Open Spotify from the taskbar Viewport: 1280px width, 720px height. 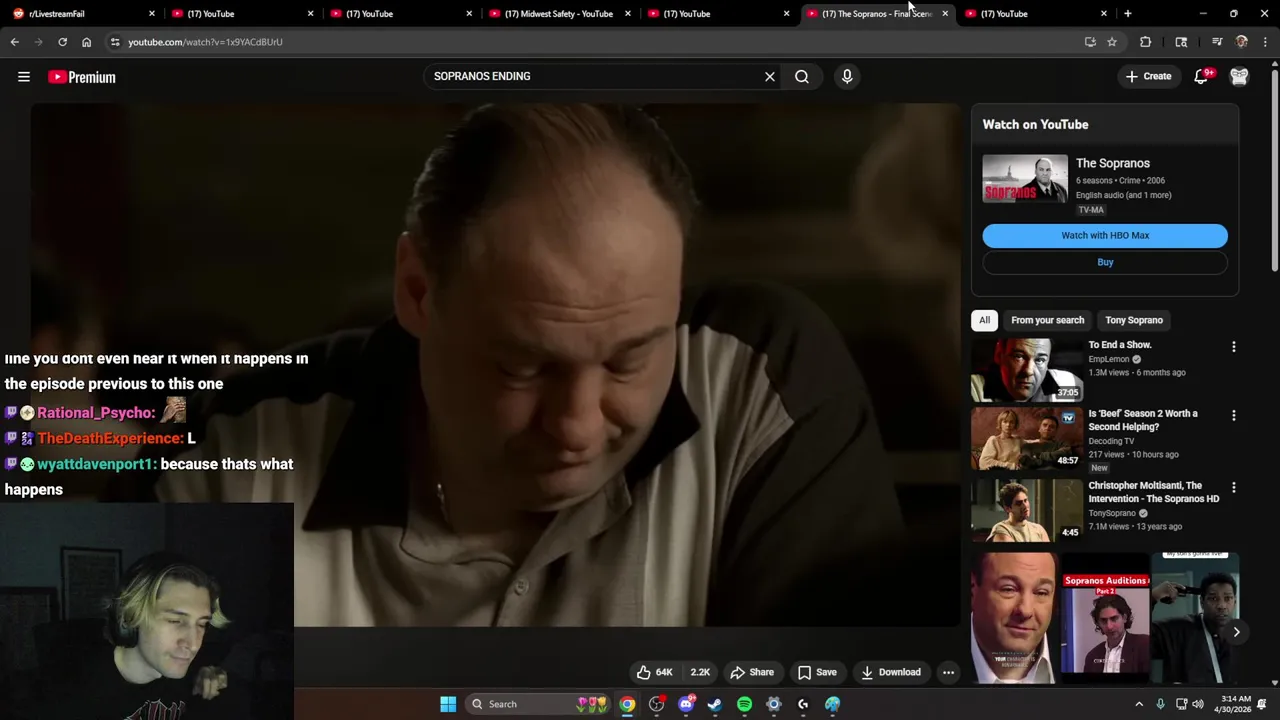coord(744,704)
